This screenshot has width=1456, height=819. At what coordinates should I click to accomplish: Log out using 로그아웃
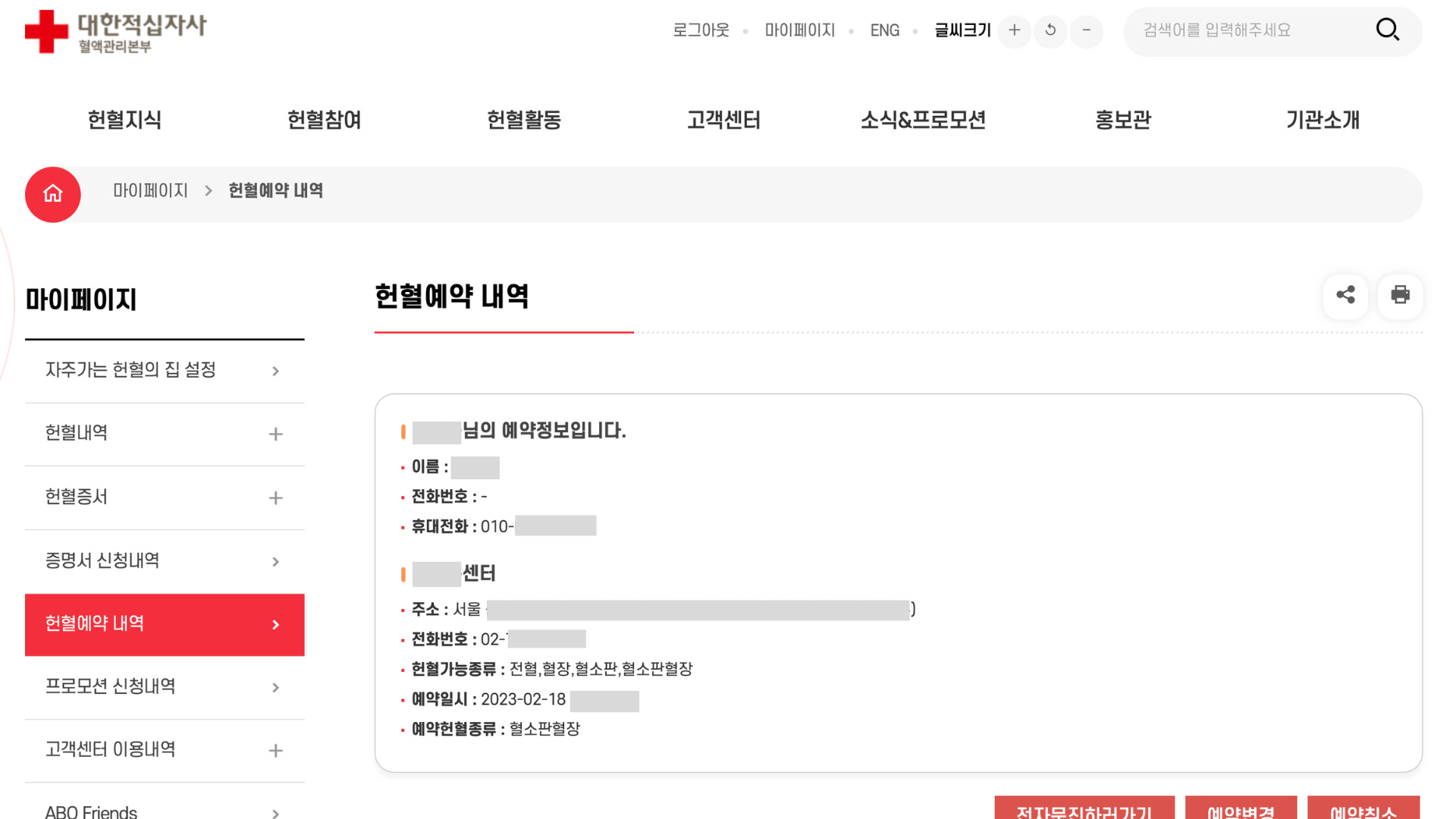700,30
